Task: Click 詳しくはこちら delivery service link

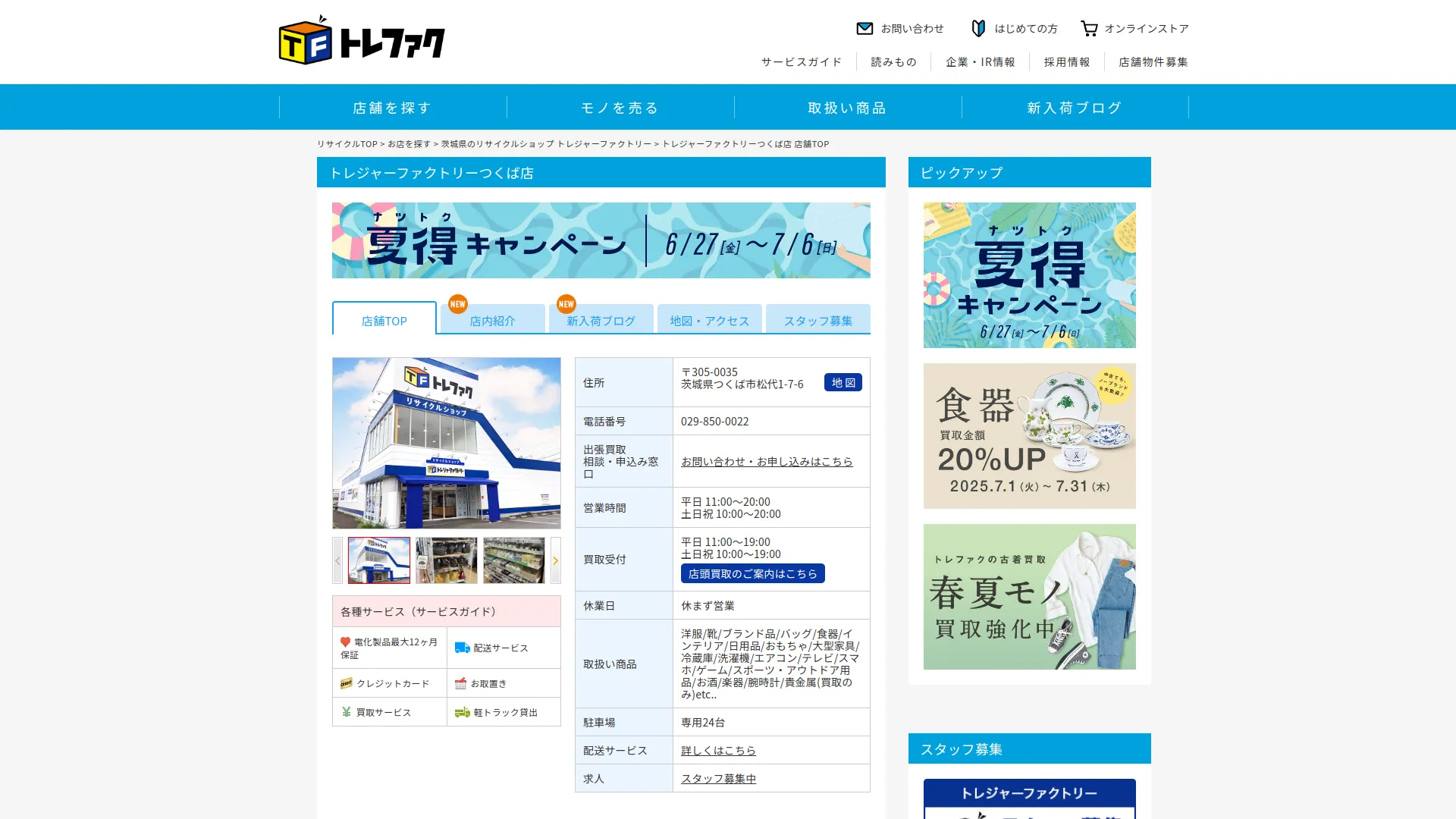Action: pos(718,750)
